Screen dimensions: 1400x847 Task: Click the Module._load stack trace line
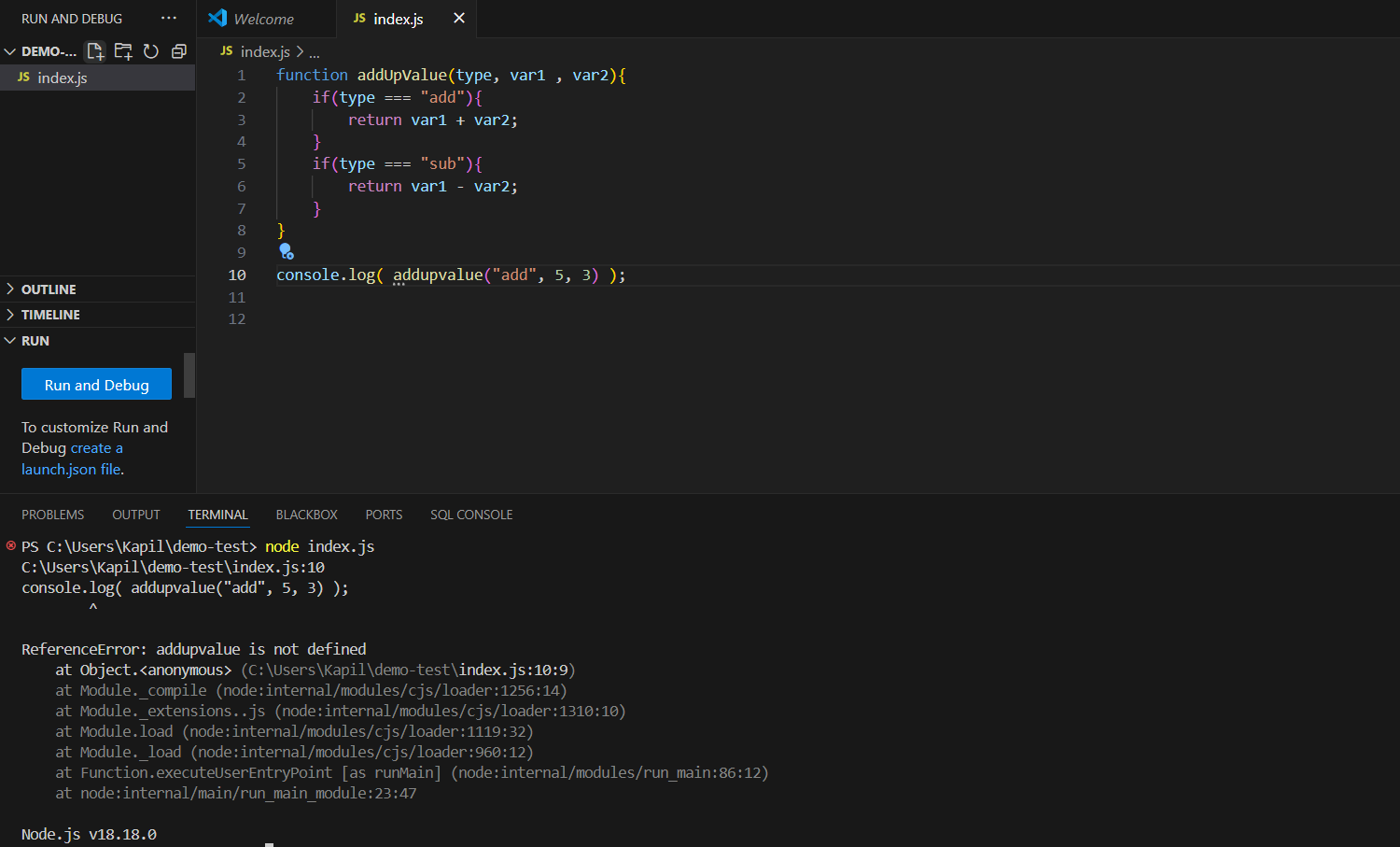click(294, 752)
